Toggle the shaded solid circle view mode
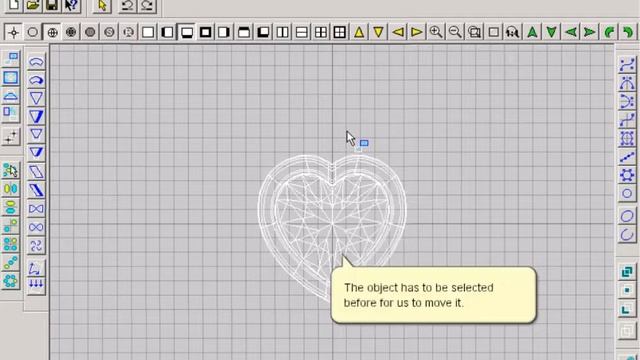Screen dimensions: 640x360 coord(90,32)
